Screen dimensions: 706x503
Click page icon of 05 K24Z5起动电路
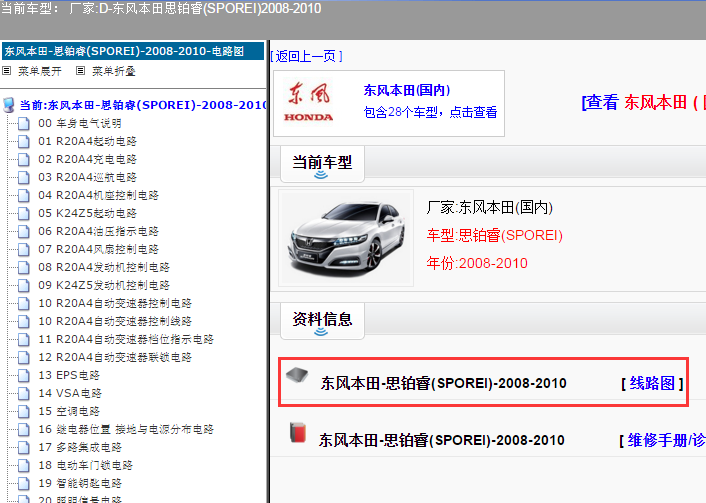[24, 213]
